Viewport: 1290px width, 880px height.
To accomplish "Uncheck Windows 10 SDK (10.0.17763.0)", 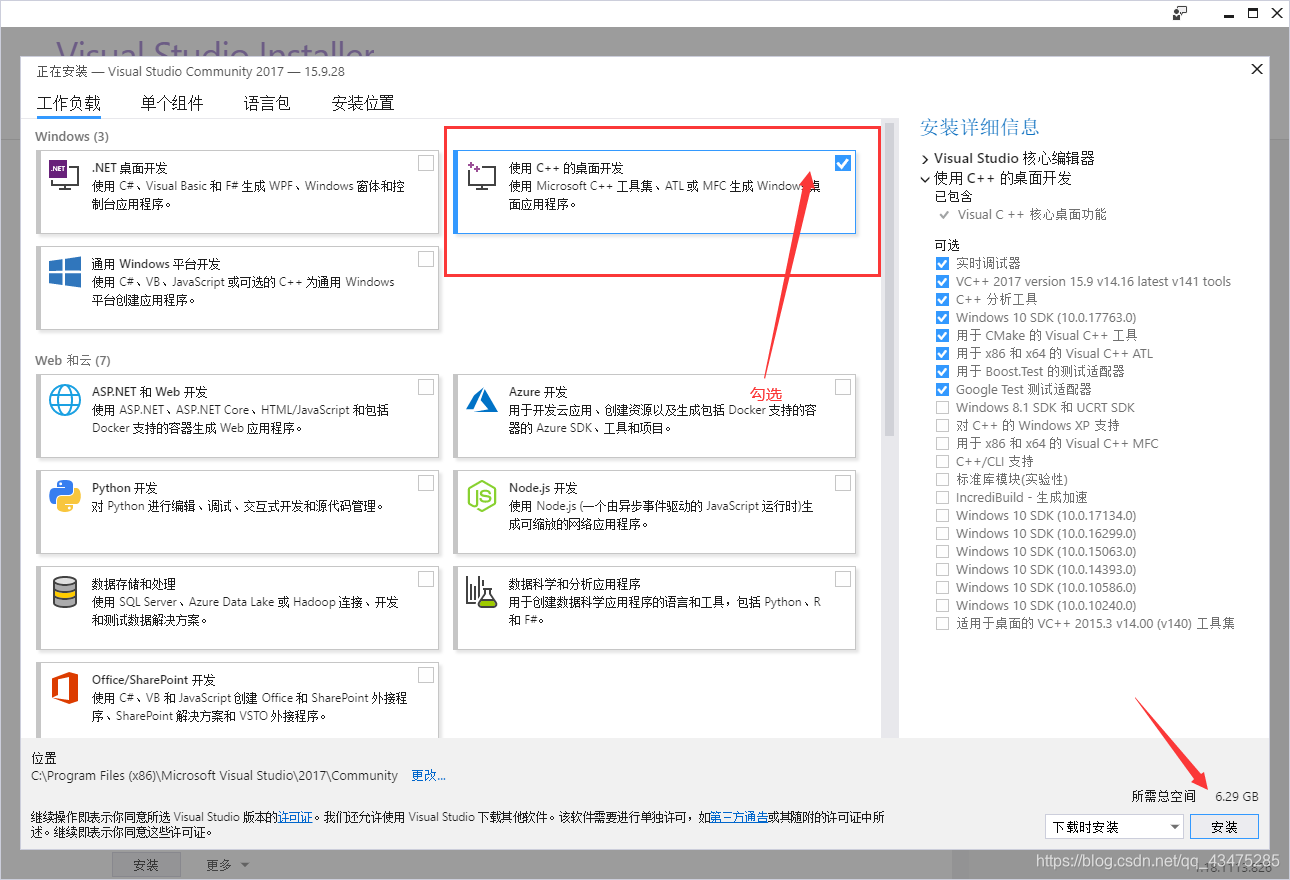I will pos(942,317).
